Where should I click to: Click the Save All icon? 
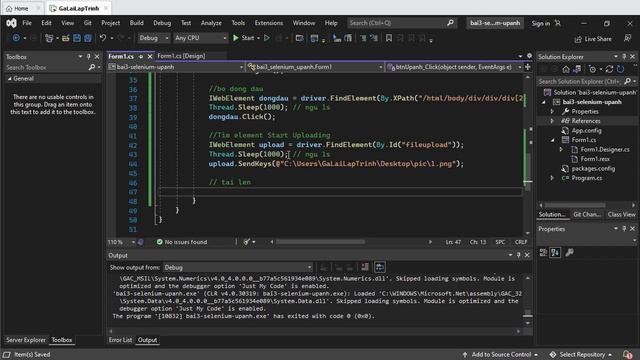88,38
